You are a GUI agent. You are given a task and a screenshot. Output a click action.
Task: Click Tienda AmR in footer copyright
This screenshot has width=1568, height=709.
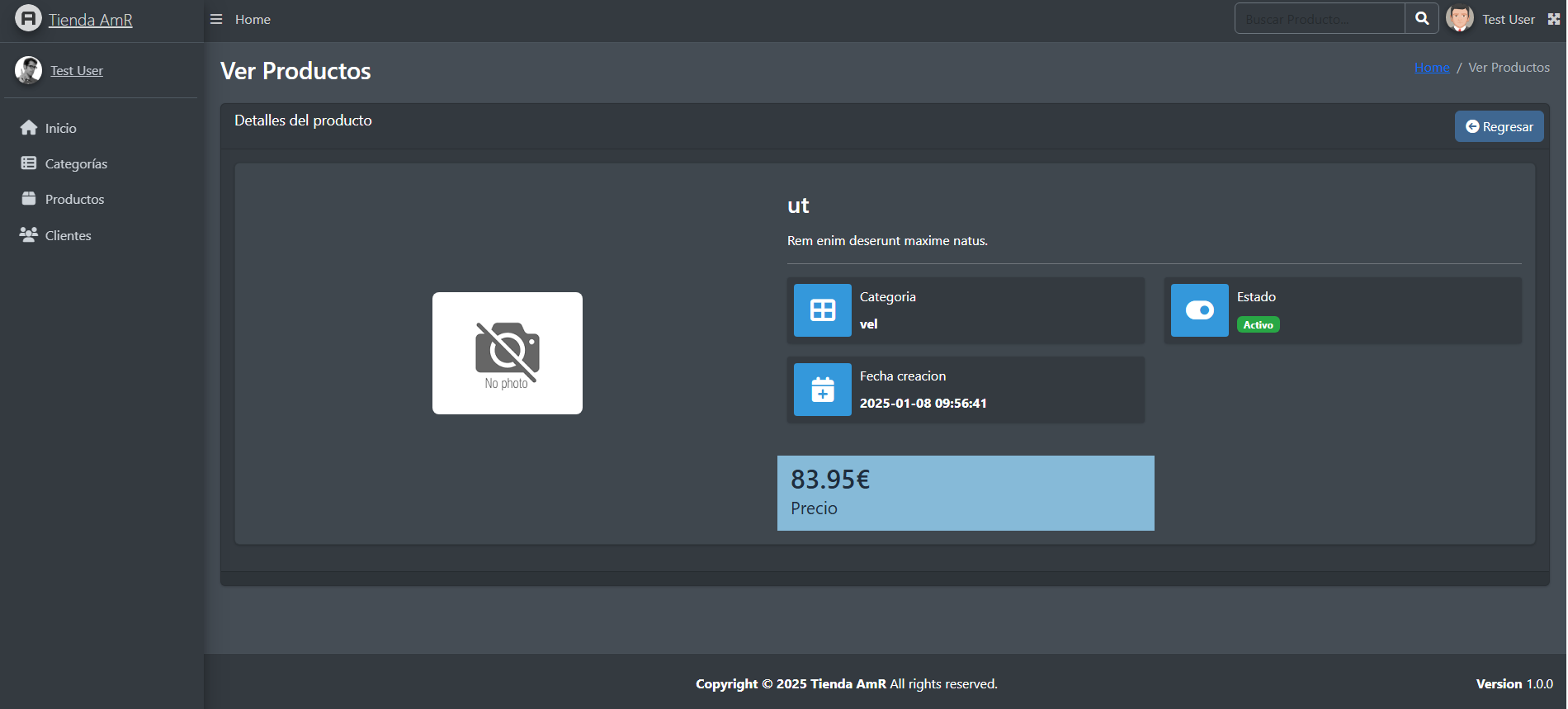tap(848, 684)
